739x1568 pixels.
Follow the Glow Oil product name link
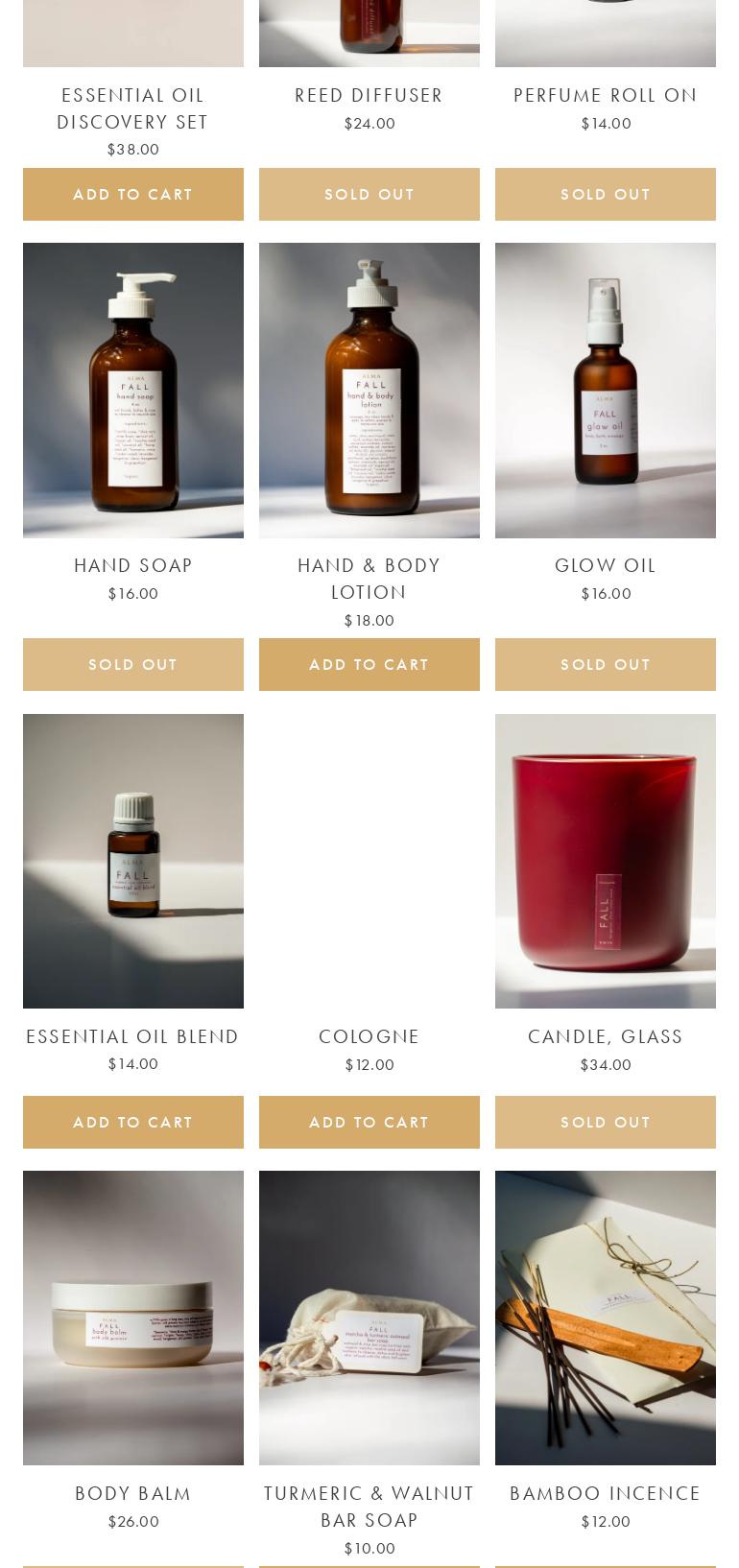606,565
